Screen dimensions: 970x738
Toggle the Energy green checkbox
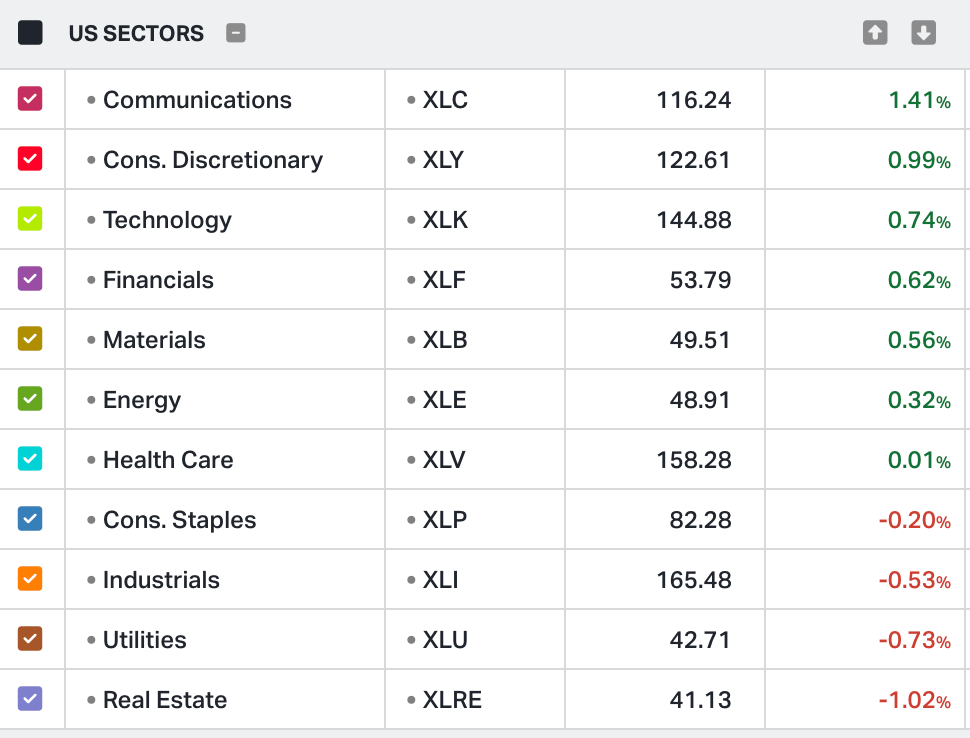pos(30,399)
